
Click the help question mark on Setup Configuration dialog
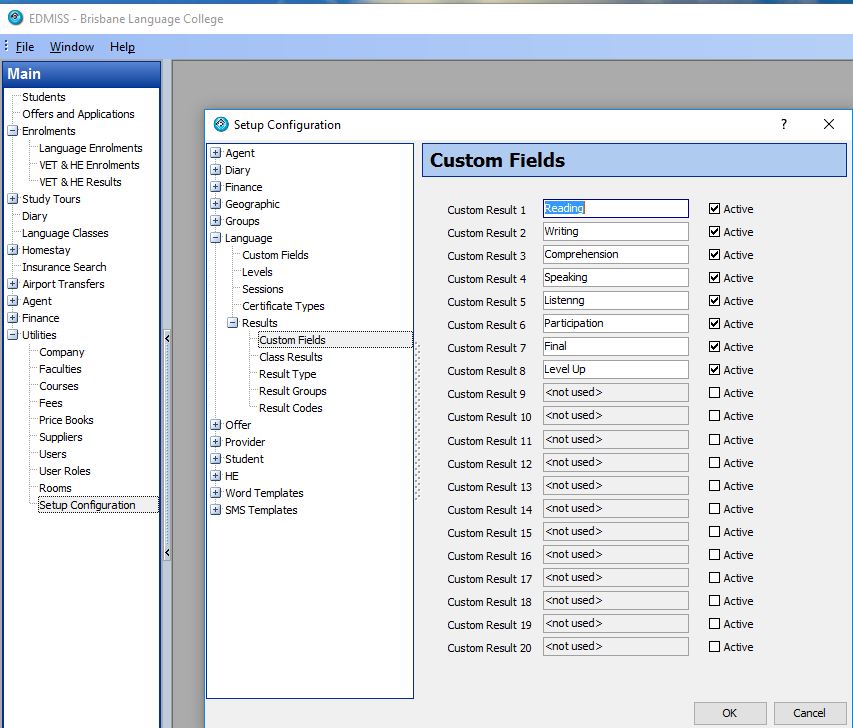(783, 124)
